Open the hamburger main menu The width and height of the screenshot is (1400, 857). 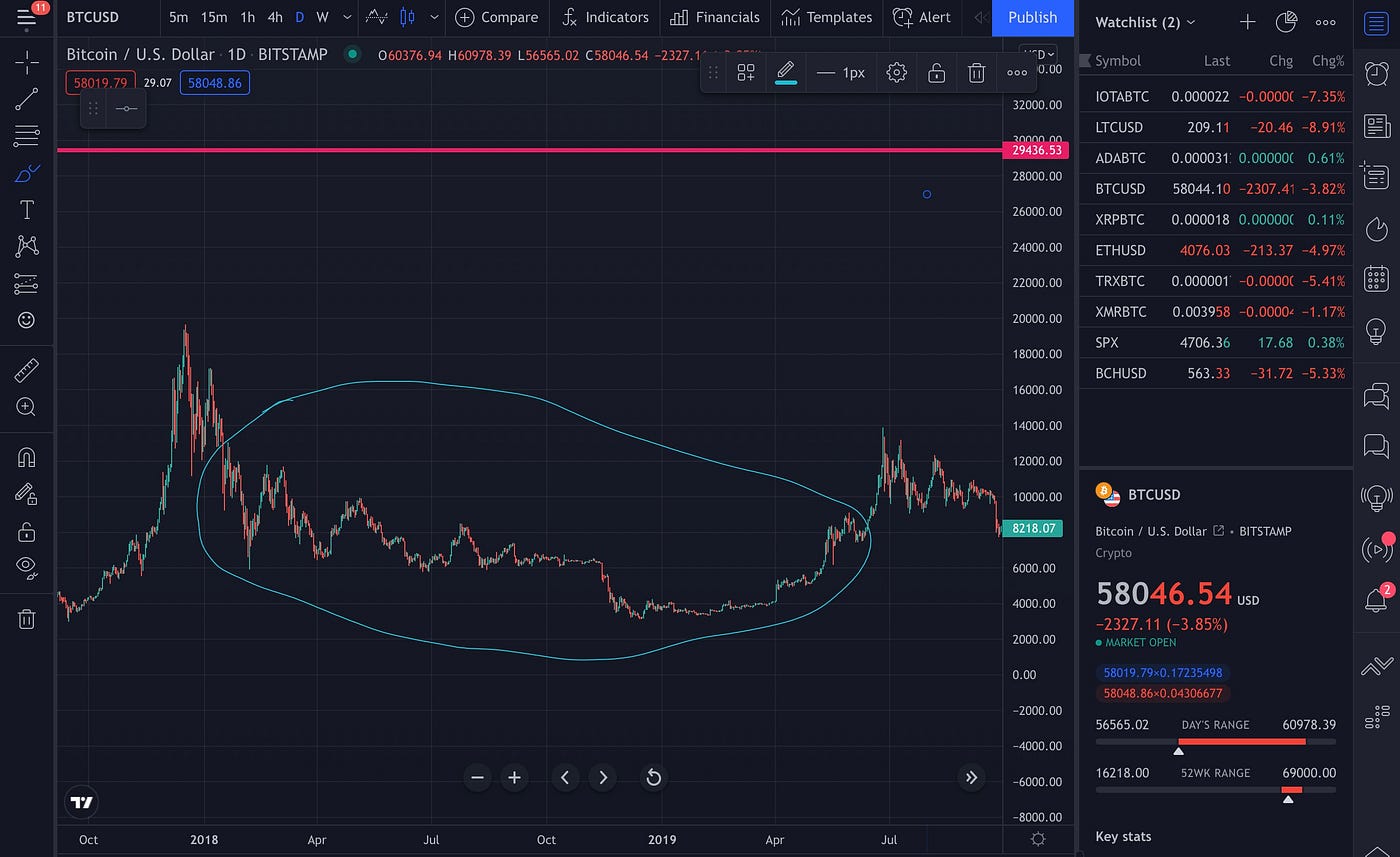coord(27,17)
